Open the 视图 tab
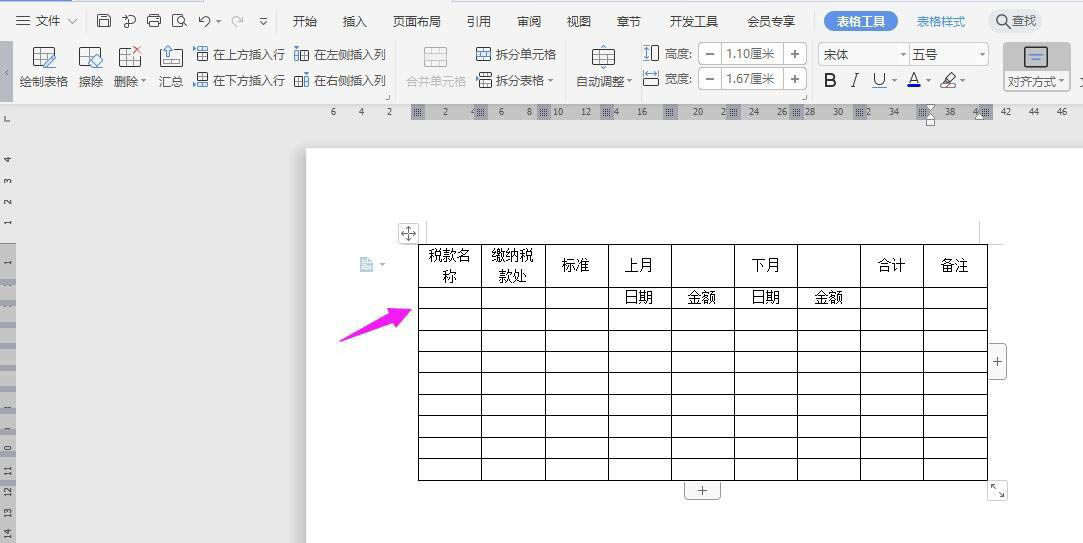Viewport: 1083px width, 543px height. coord(579,21)
